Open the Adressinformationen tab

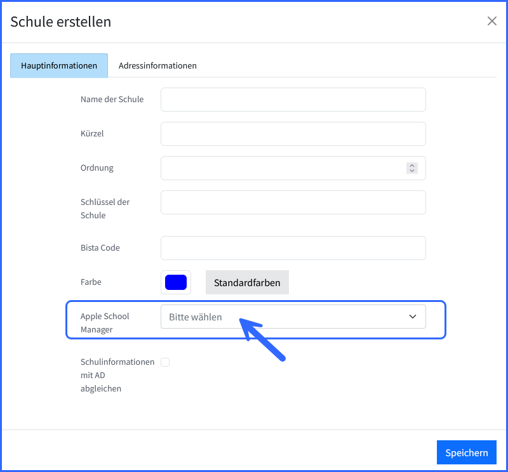pyautogui.click(x=157, y=66)
